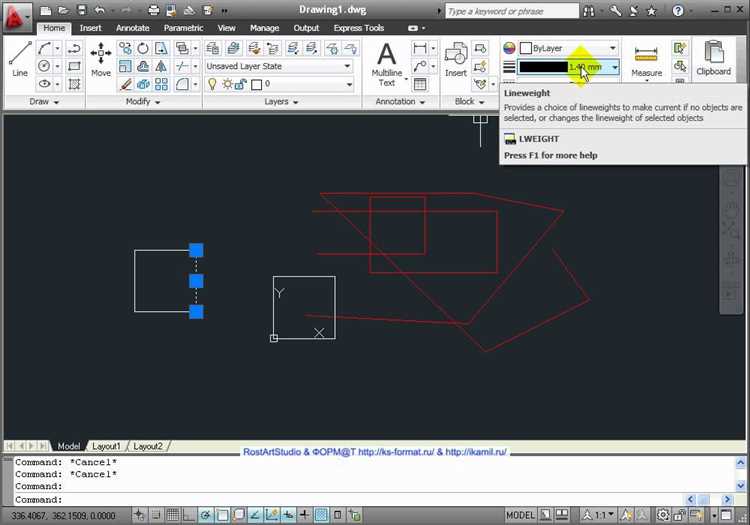The height and width of the screenshot is (525, 750).
Task: Click the layer 0 color square swatch
Action: 257,85
